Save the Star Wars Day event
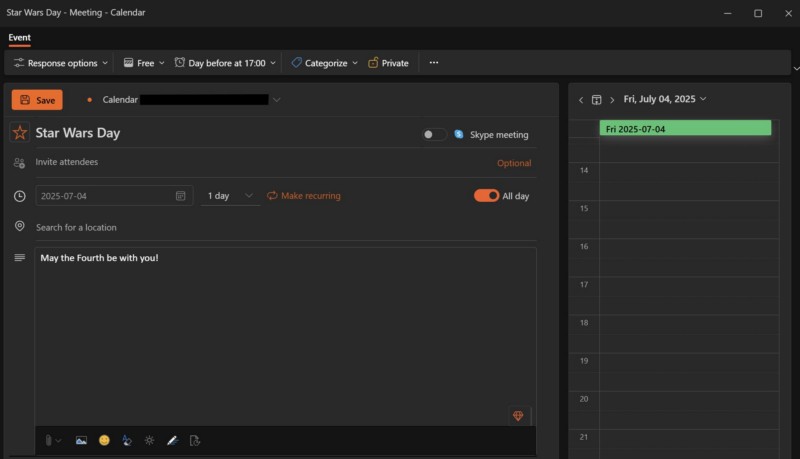The width and height of the screenshot is (800, 459). point(37,100)
